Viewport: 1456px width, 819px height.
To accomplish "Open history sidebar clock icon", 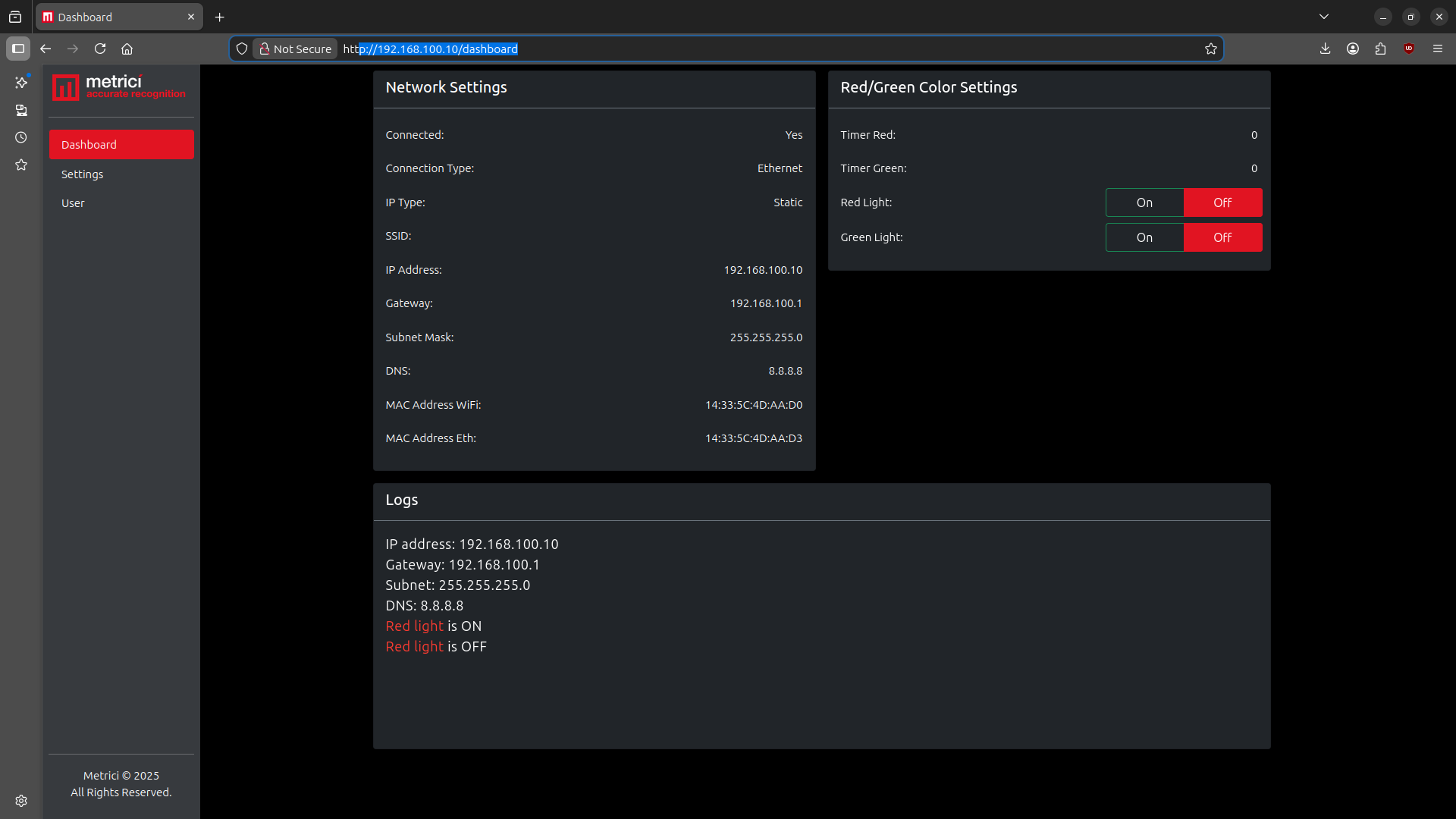I will [21, 137].
